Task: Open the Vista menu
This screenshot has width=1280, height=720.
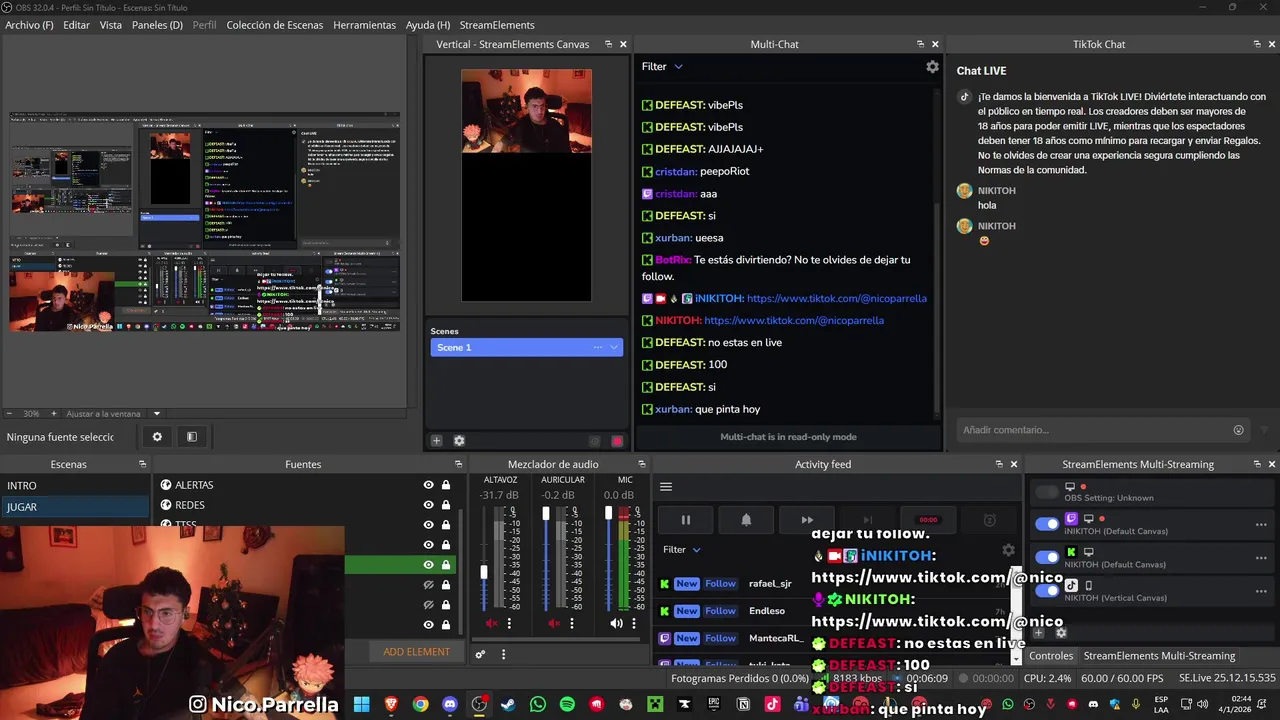Action: pos(111,25)
